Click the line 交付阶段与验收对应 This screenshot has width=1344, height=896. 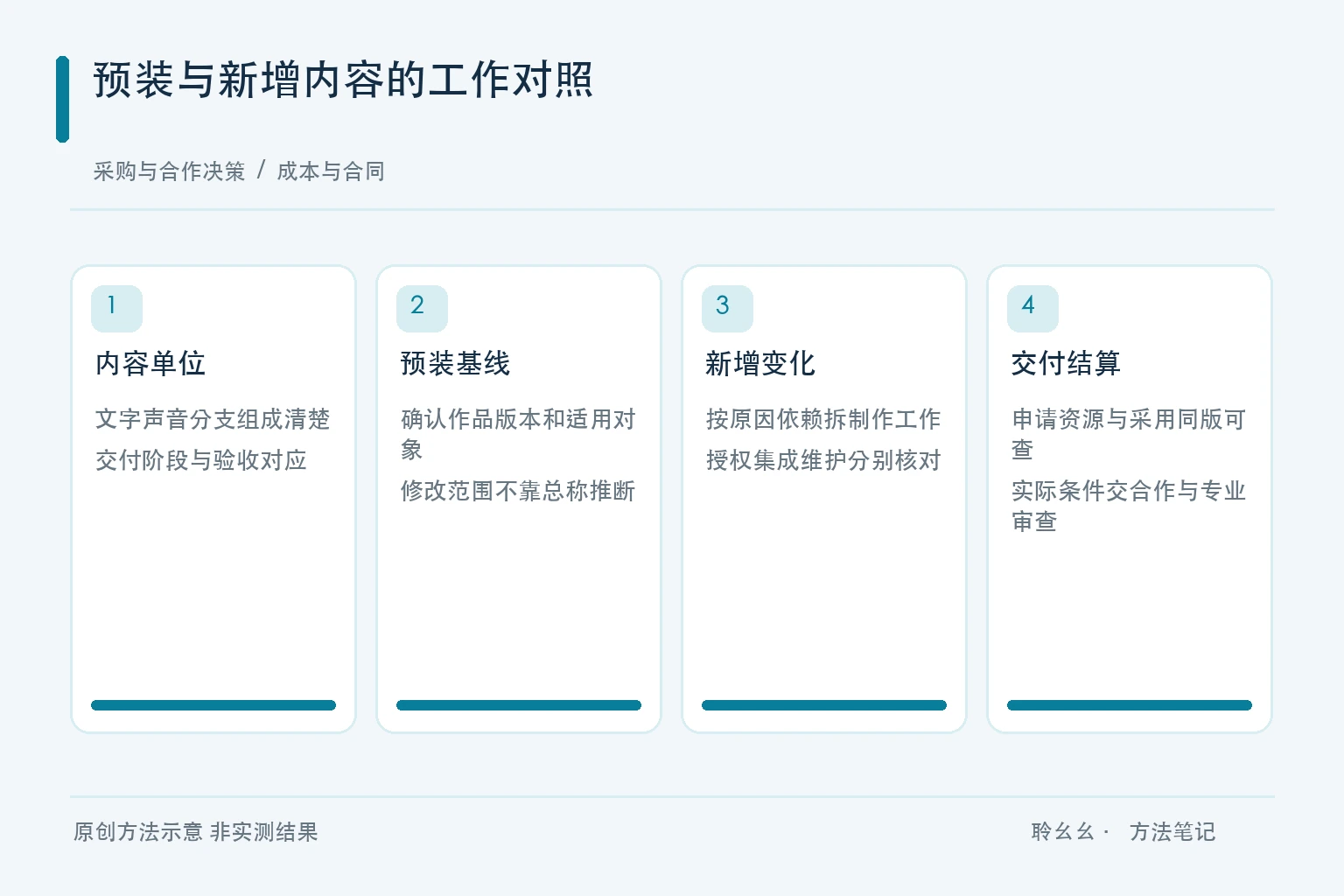click(x=201, y=460)
